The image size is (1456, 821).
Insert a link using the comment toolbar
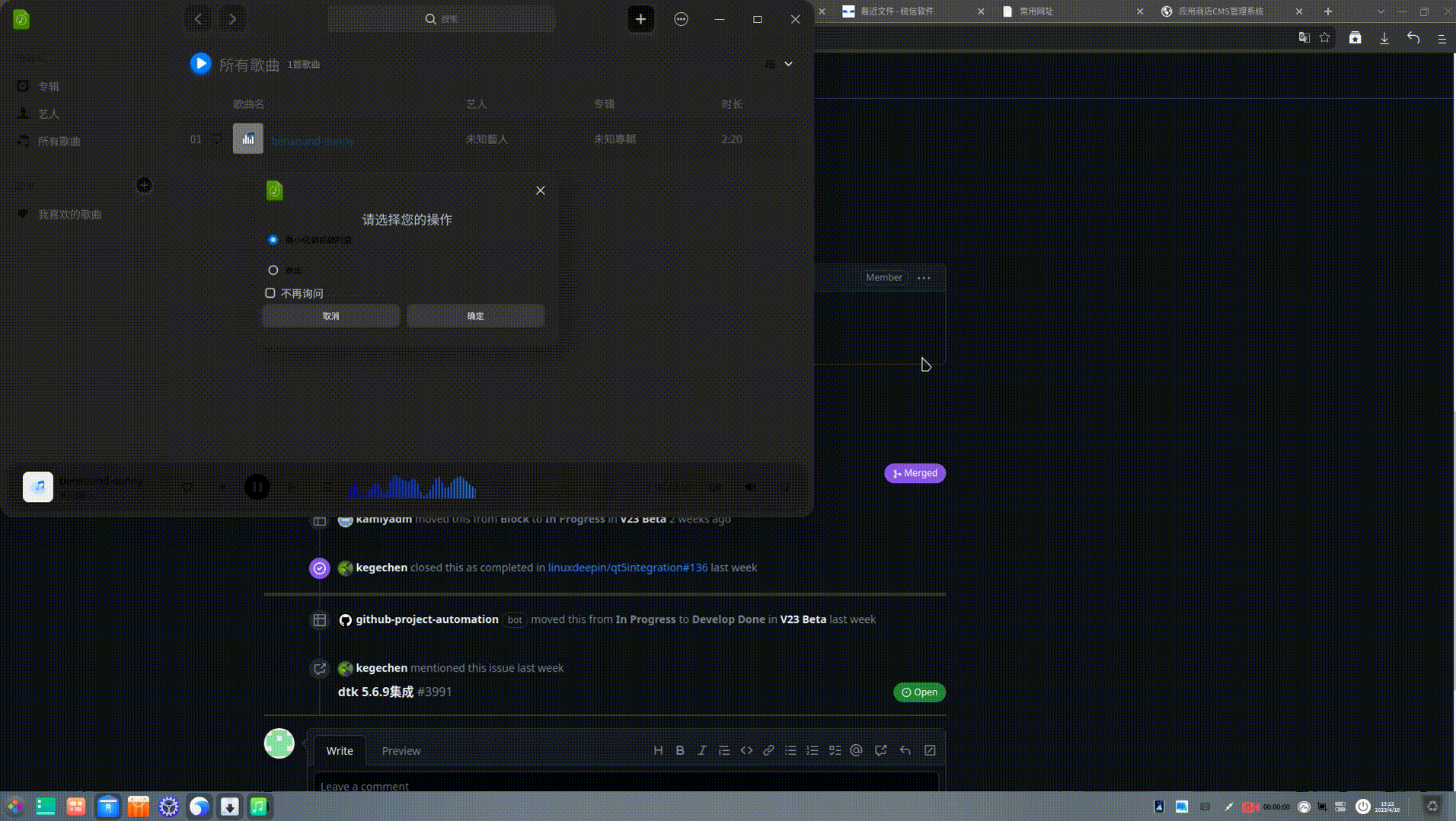[x=768, y=750]
